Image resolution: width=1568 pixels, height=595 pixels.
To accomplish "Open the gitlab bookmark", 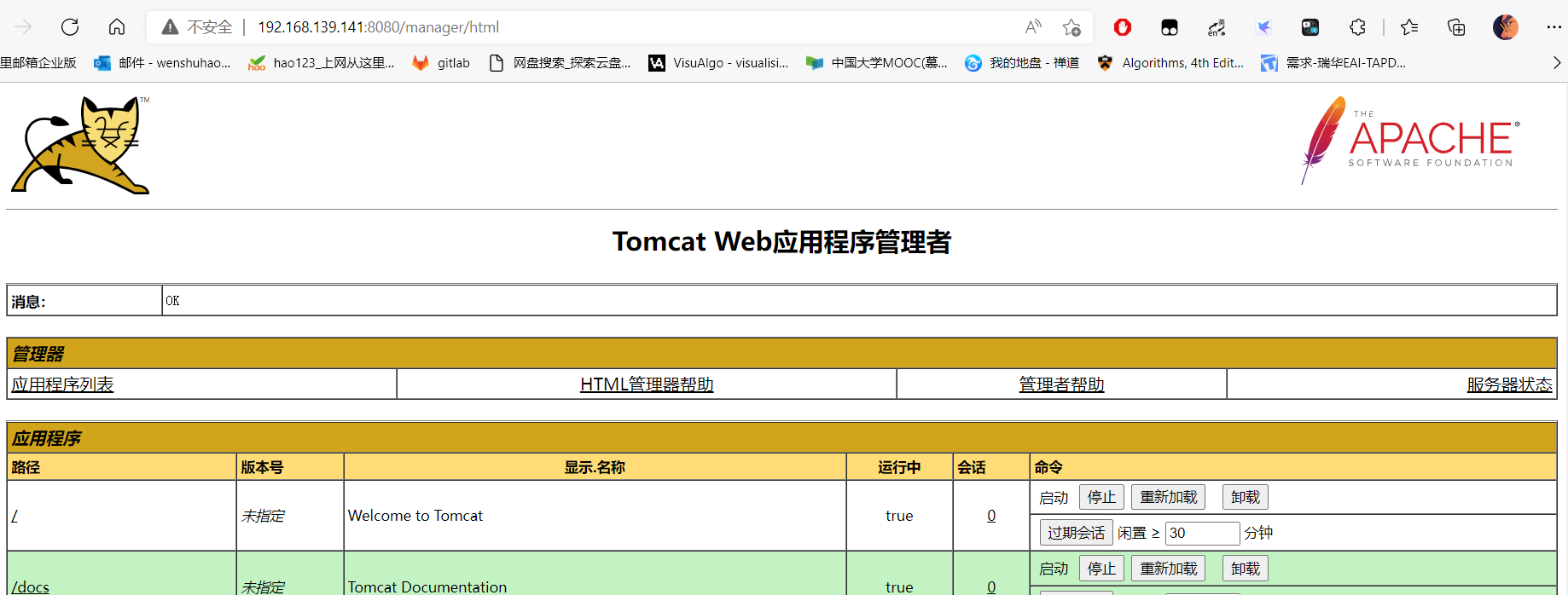I will click(441, 63).
